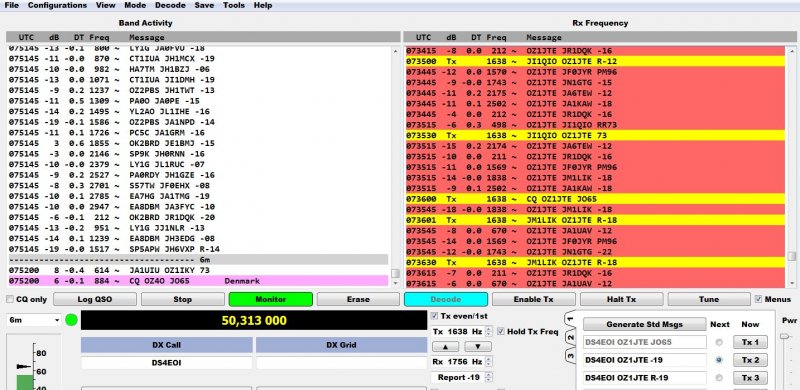Select the yellow row JI1QIO OZ1JTE R-12
The height and width of the screenshot is (390, 800).
tap(595, 61)
